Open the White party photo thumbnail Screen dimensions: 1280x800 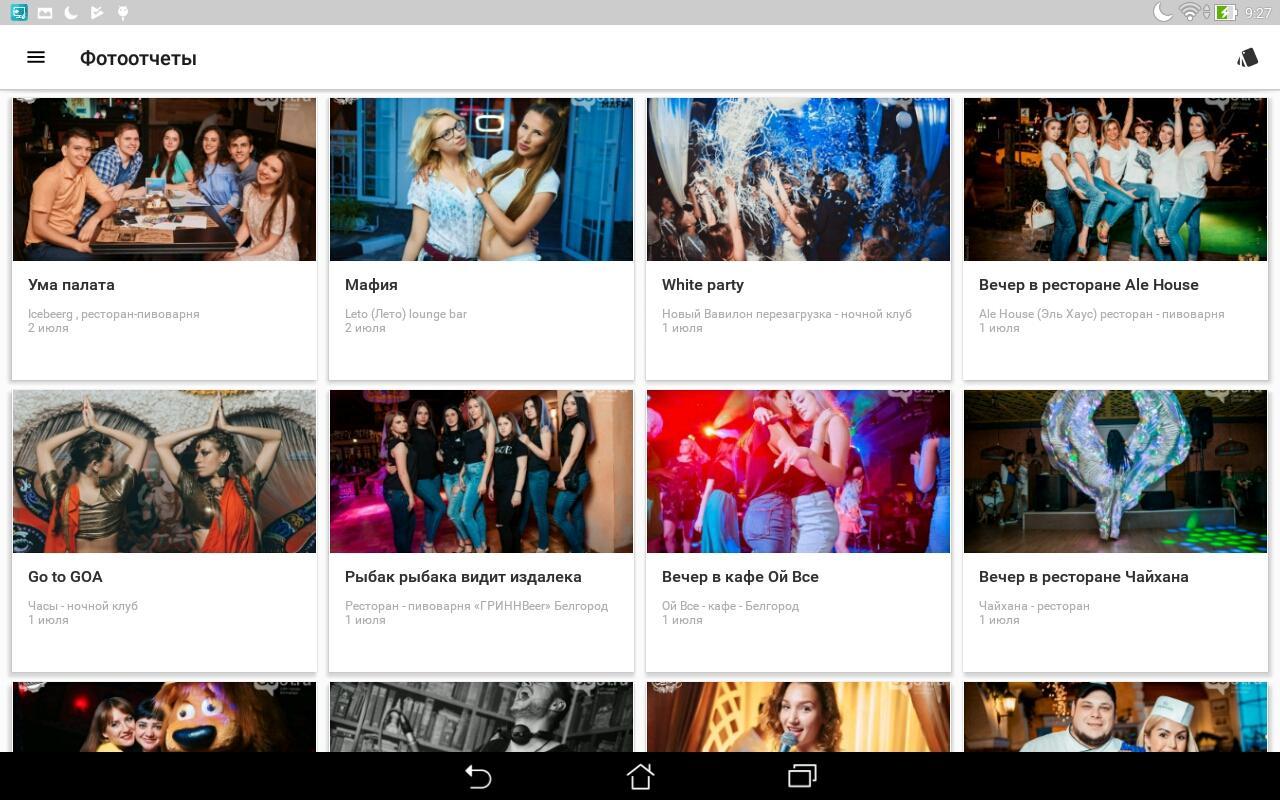(798, 179)
